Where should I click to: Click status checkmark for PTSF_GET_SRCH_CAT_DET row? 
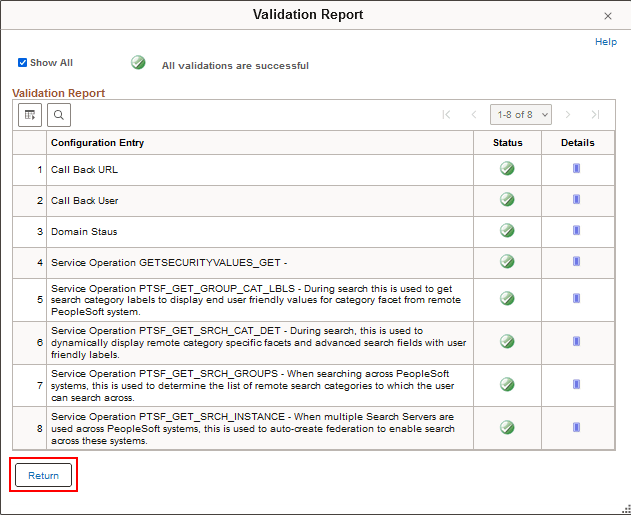click(507, 342)
